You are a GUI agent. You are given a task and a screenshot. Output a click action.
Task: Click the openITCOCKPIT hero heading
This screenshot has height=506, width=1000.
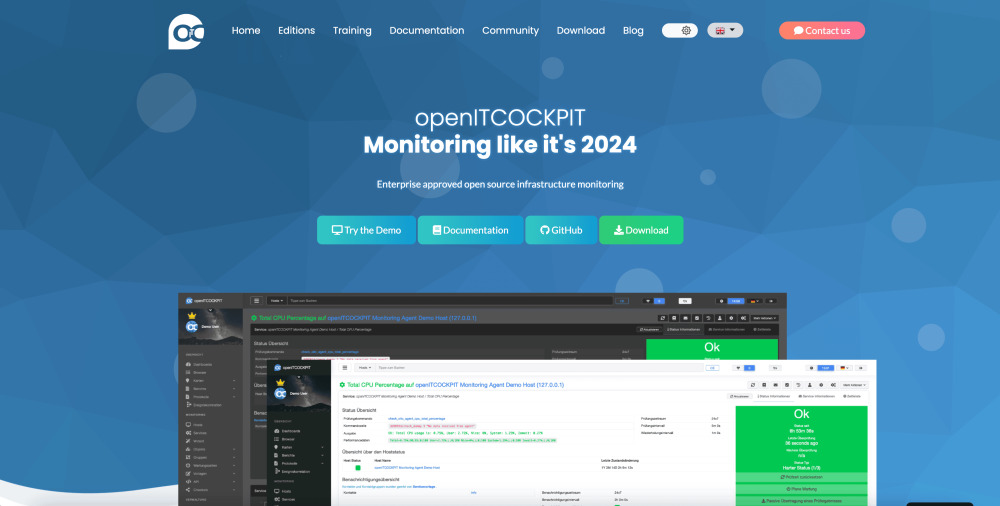500,118
